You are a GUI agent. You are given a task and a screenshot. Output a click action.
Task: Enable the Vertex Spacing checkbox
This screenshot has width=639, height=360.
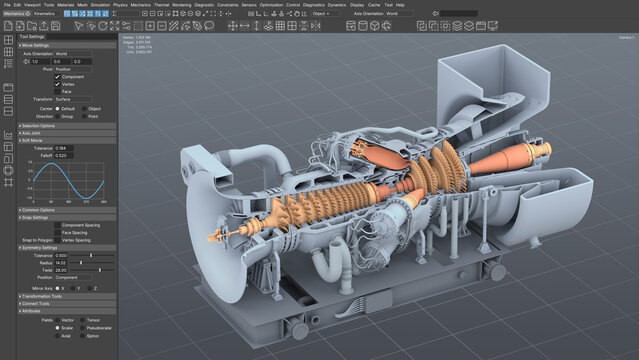pos(57,240)
